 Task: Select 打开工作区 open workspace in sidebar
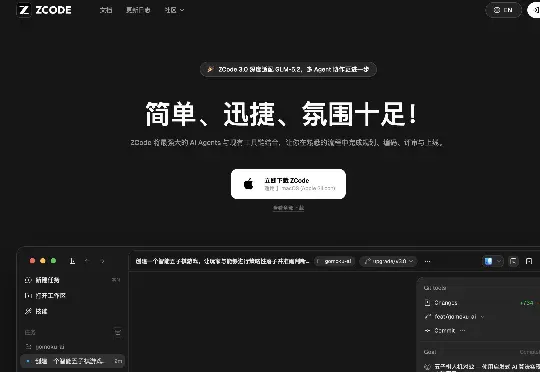(x=72, y=296)
